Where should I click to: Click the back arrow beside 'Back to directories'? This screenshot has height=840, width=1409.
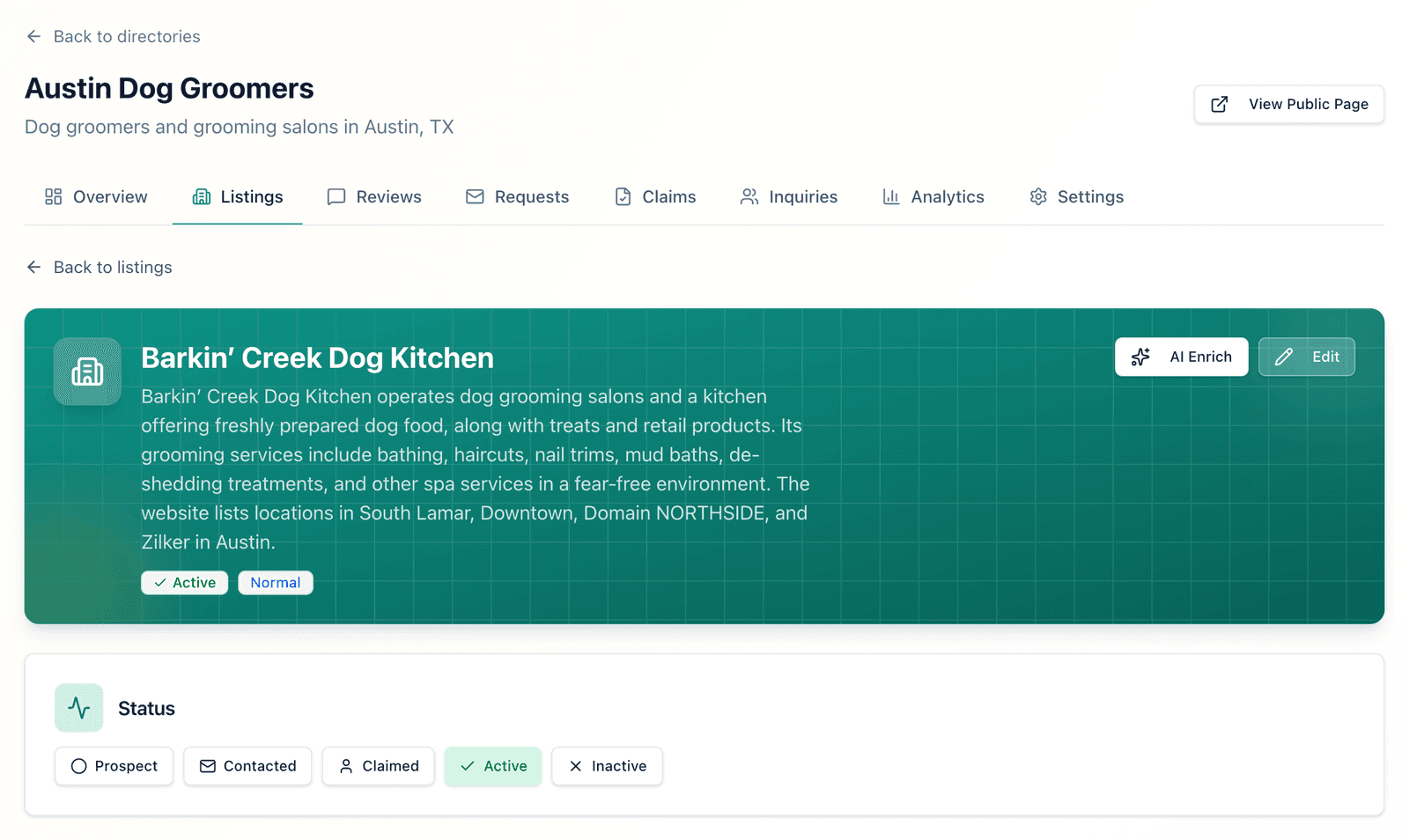34,36
